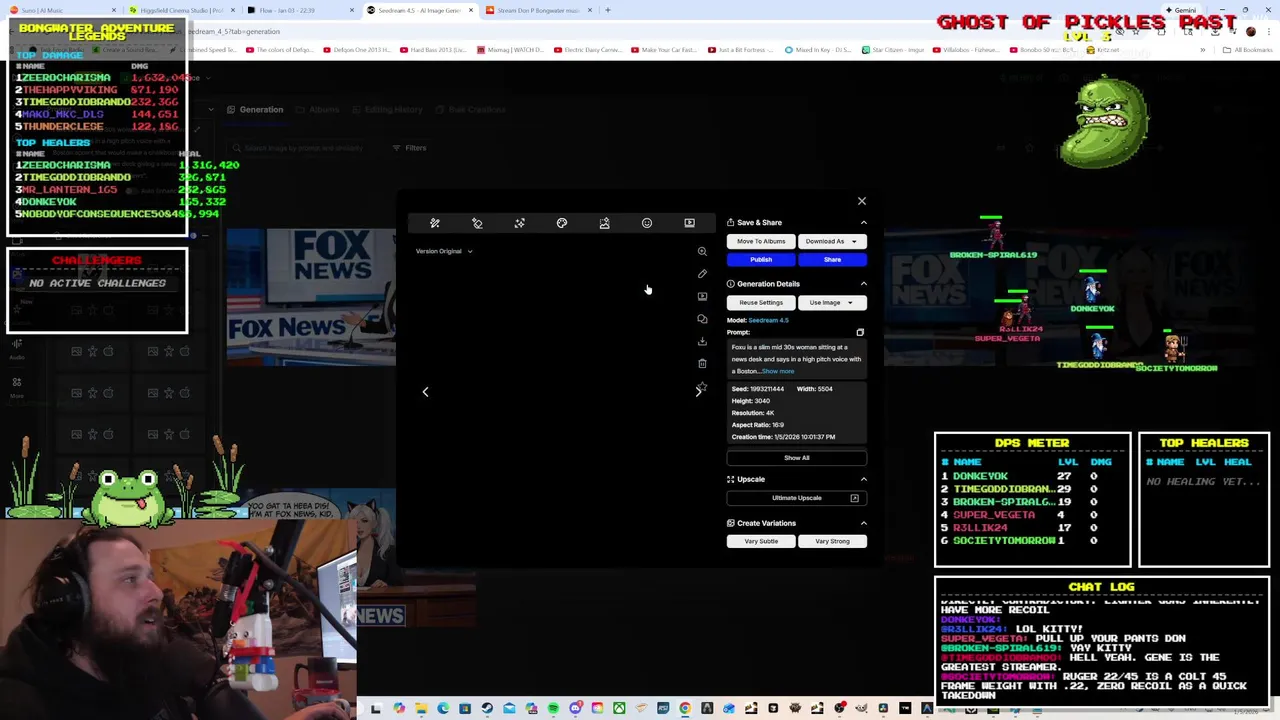Open Version Original dropdown
The image size is (1280, 720).
(444, 251)
